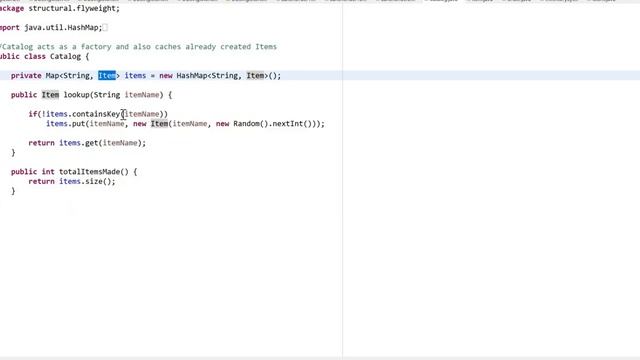Click the totalItemsMade method name
Image resolution: width=640 pixels, height=360 pixels.
click(89, 171)
